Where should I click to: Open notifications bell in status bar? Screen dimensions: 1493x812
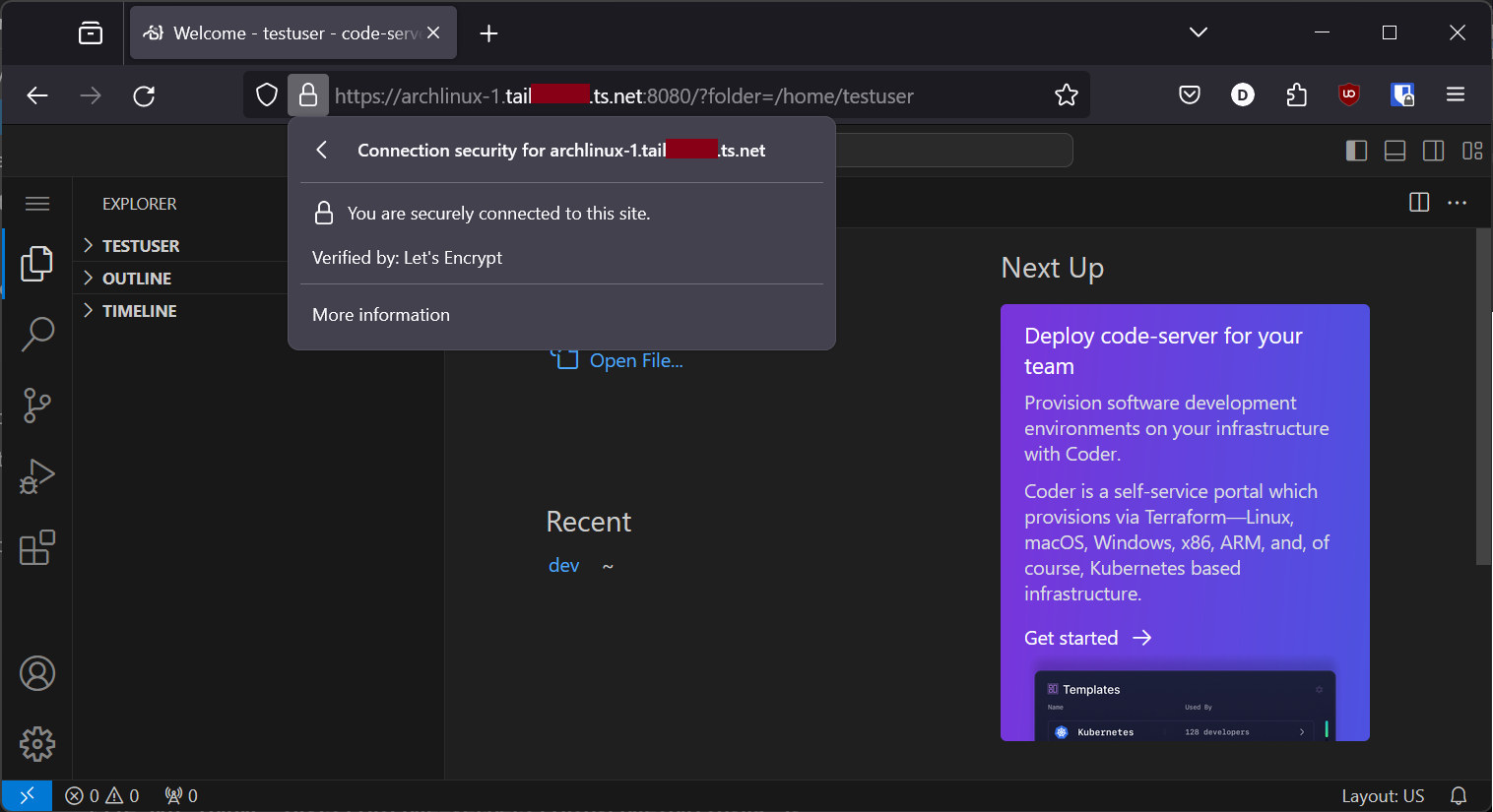tap(1459, 795)
